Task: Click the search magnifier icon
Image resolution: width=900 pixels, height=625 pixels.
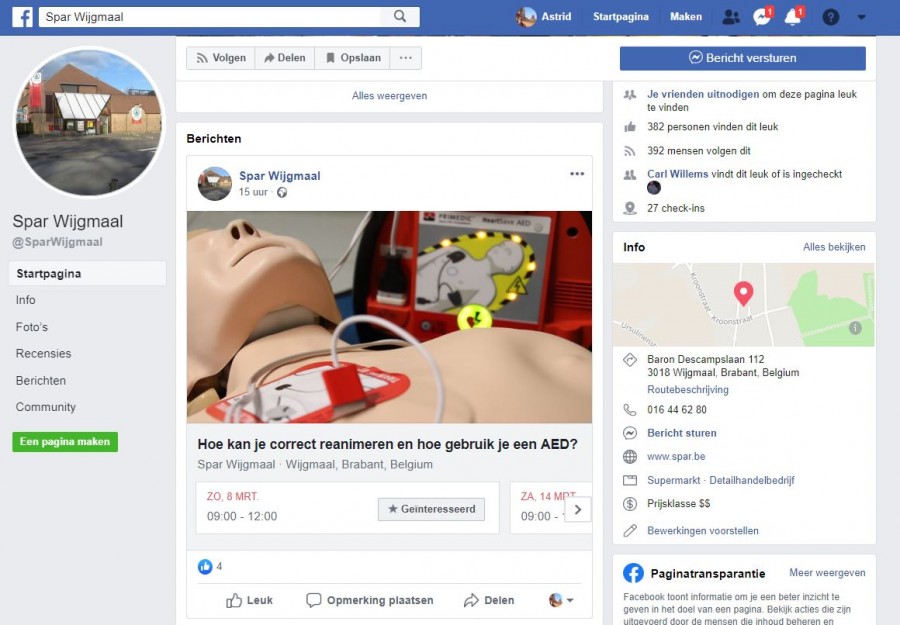Action: tap(400, 17)
